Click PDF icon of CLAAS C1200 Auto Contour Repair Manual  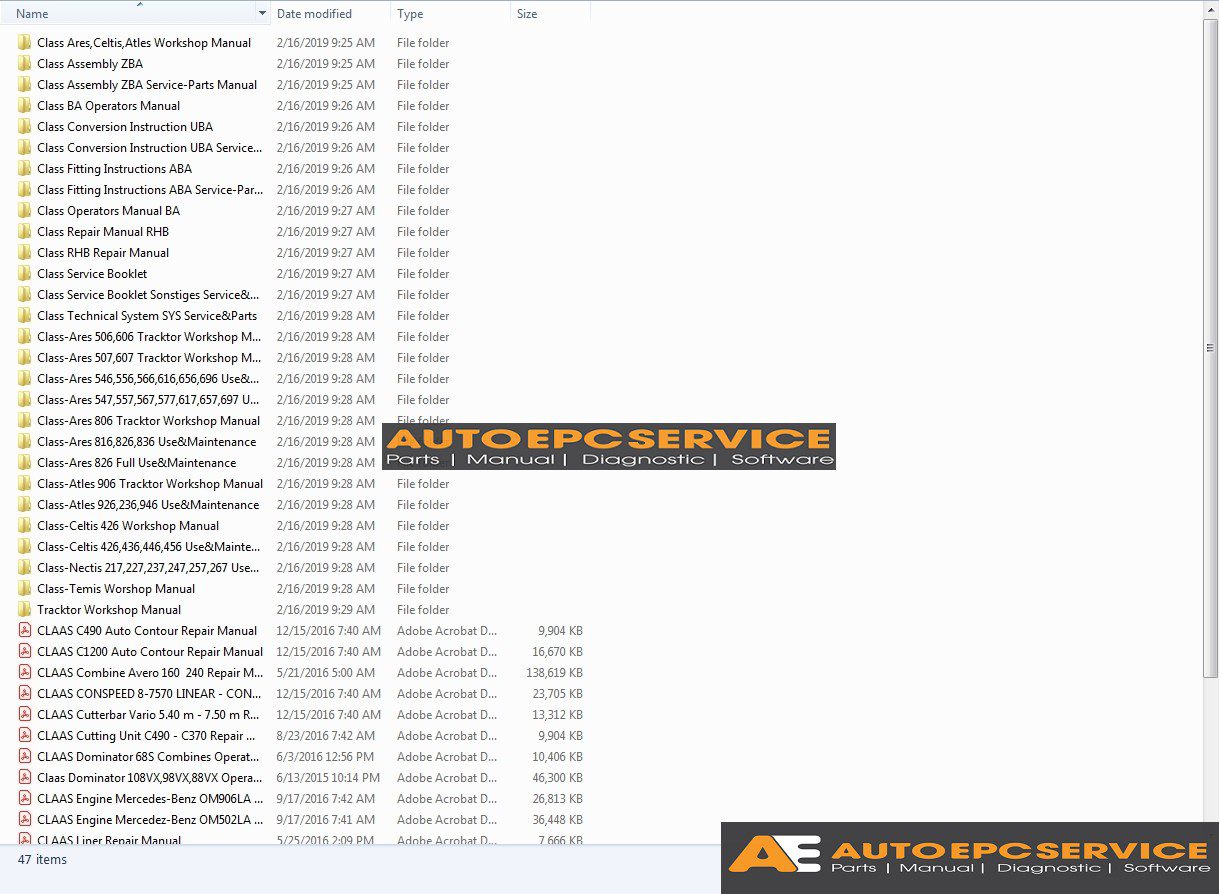pyautogui.click(x=24, y=652)
